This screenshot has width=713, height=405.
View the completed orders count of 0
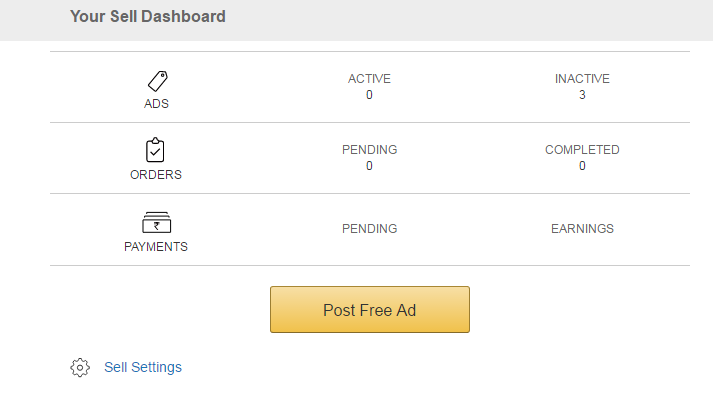pyautogui.click(x=582, y=166)
